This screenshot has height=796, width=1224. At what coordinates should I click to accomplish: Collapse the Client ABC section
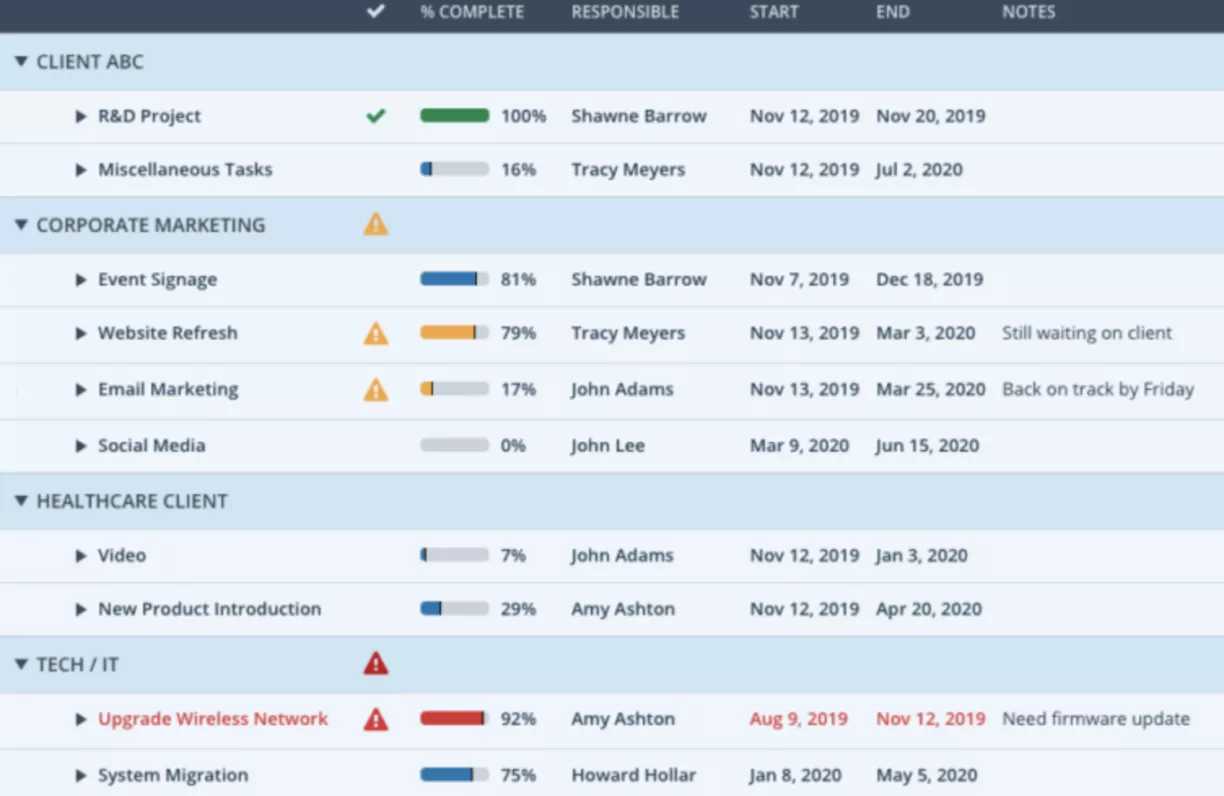pos(20,61)
